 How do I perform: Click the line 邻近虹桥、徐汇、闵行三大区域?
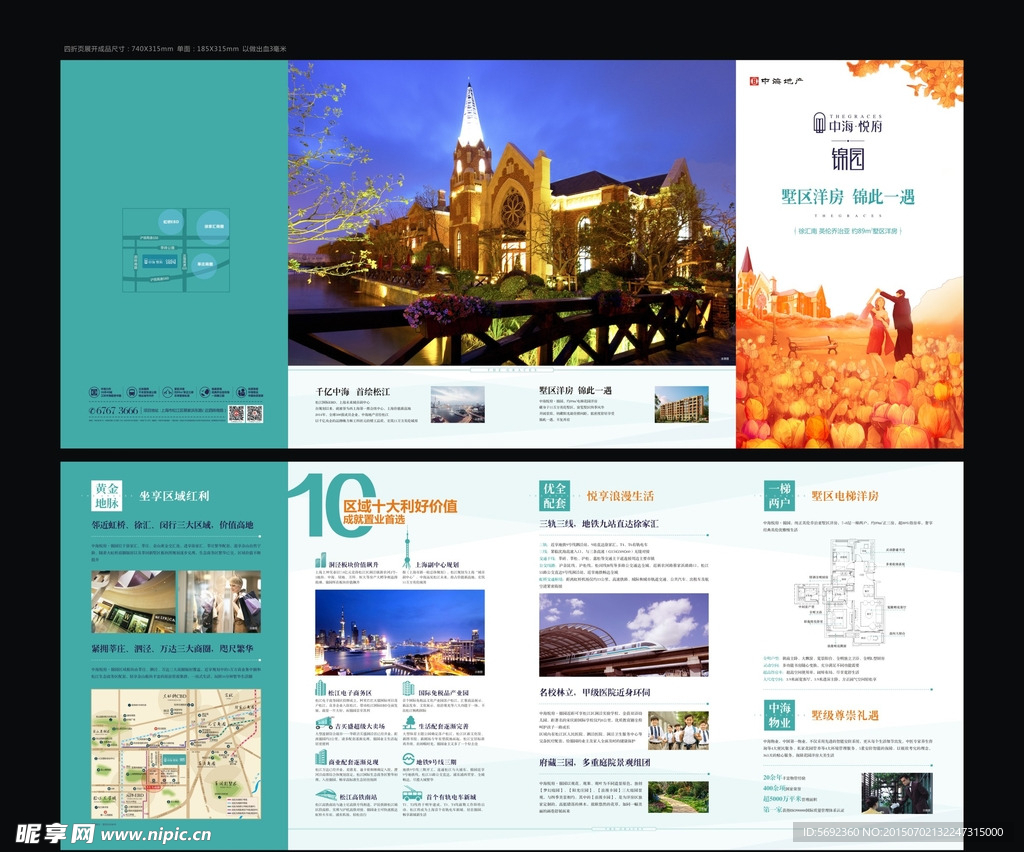tap(153, 525)
